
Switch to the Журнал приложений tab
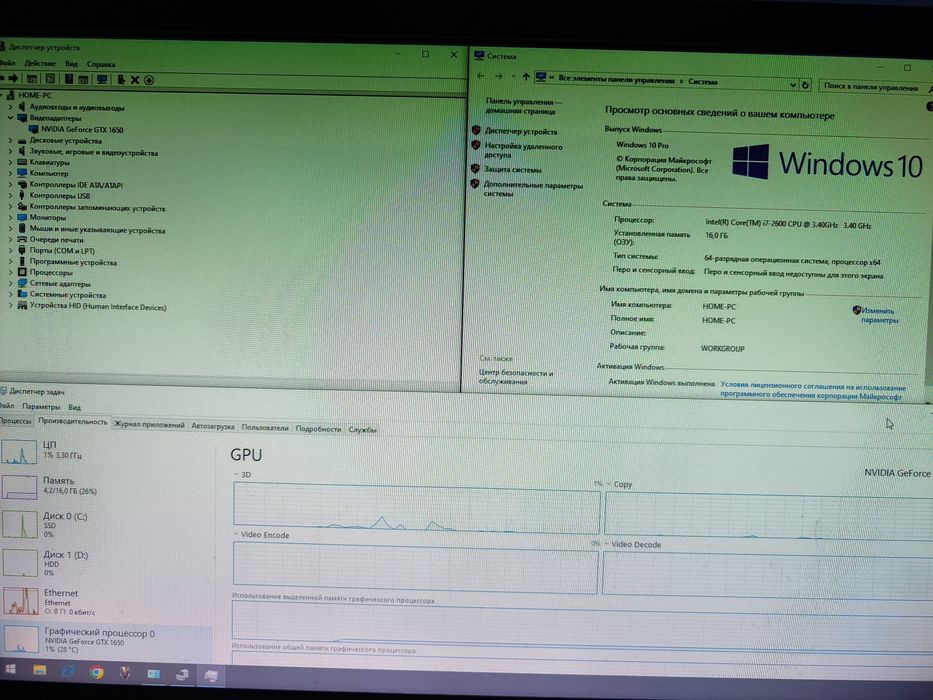(x=149, y=424)
